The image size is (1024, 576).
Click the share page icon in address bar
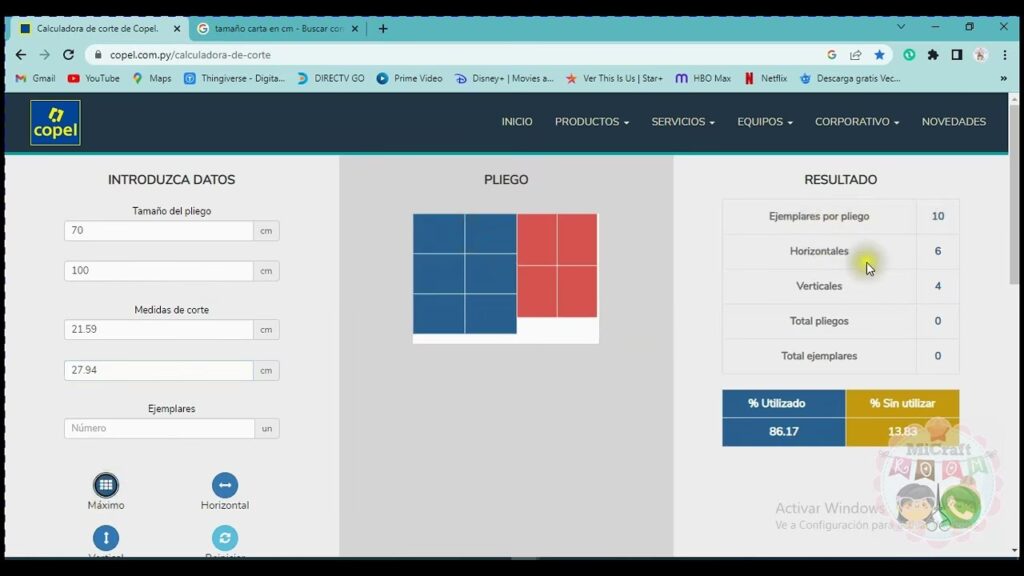(856, 55)
